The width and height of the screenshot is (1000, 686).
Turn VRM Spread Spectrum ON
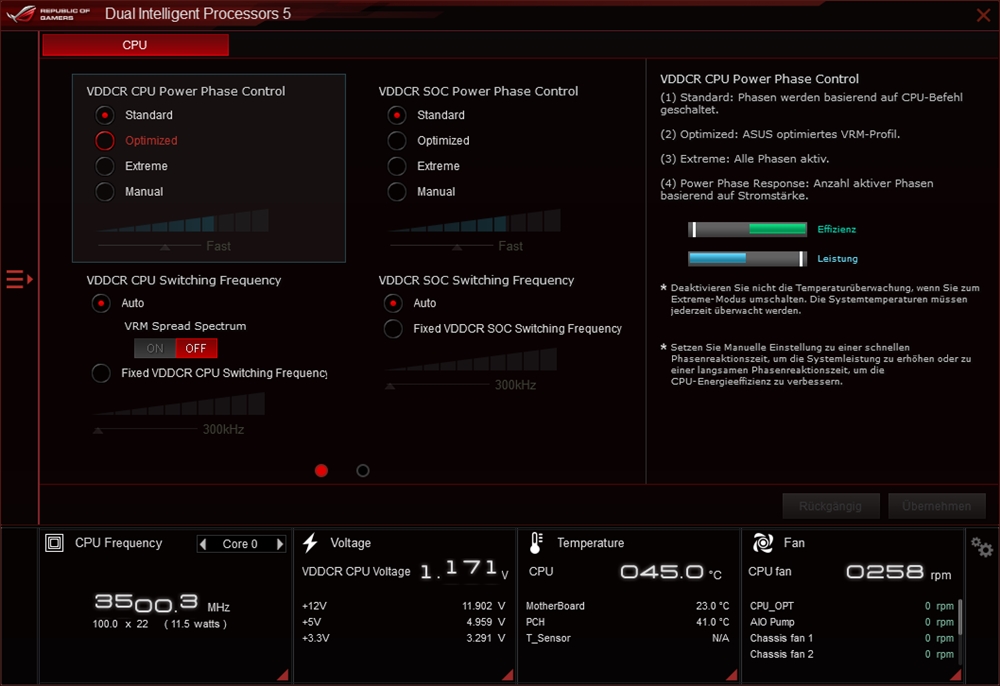155,349
